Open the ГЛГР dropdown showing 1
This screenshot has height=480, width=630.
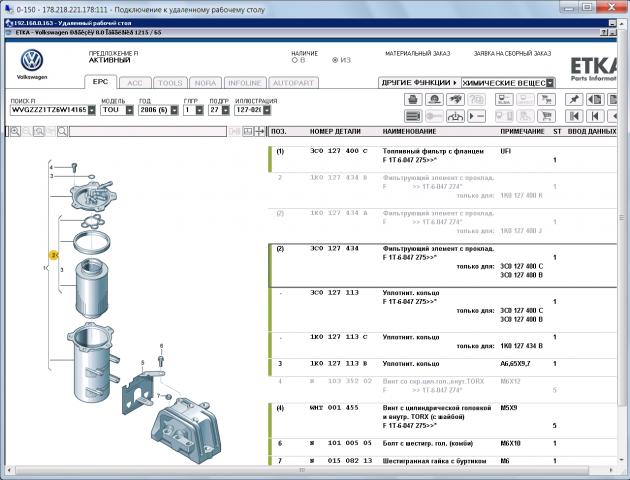tap(199, 110)
